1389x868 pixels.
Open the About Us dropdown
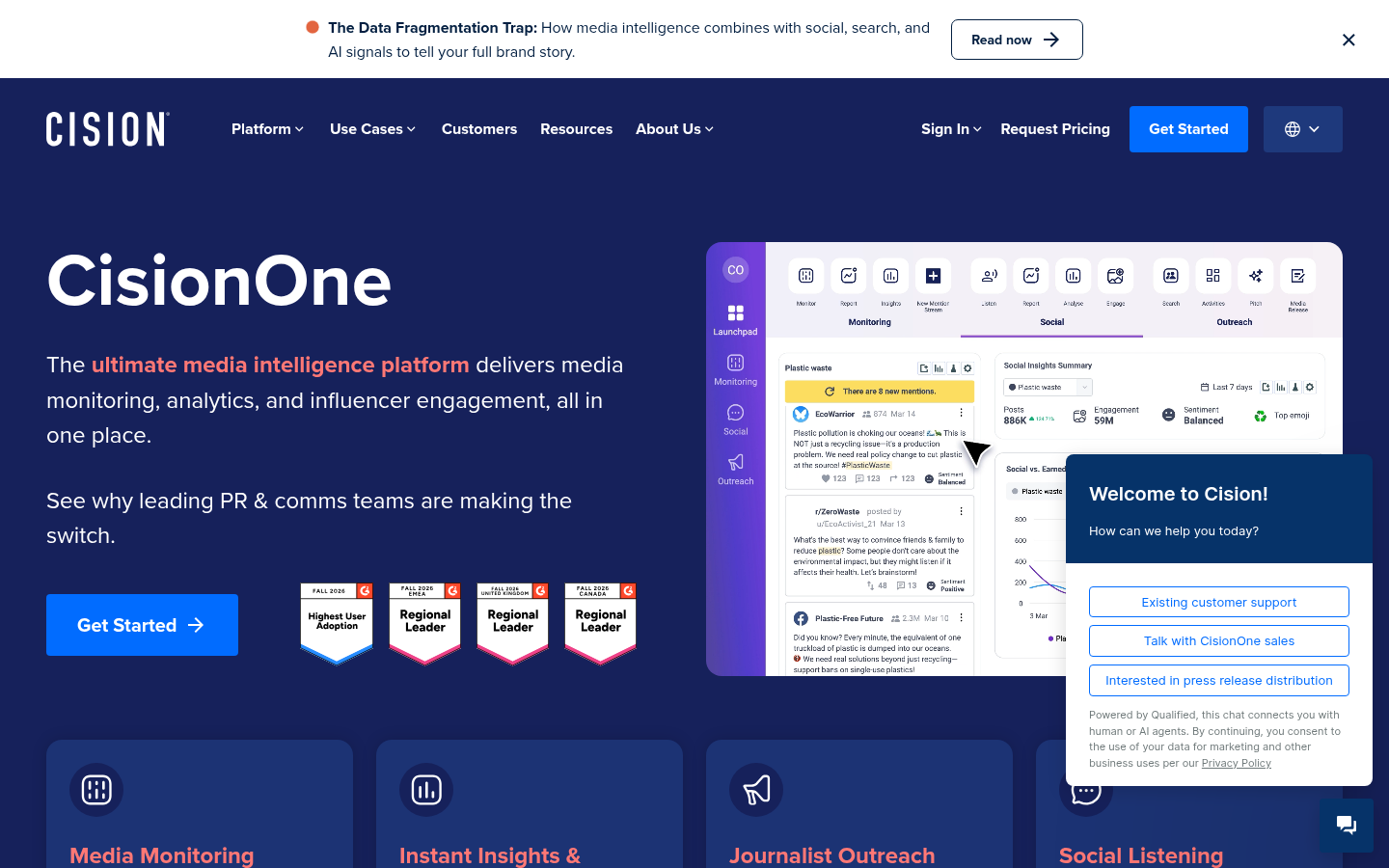coord(674,129)
